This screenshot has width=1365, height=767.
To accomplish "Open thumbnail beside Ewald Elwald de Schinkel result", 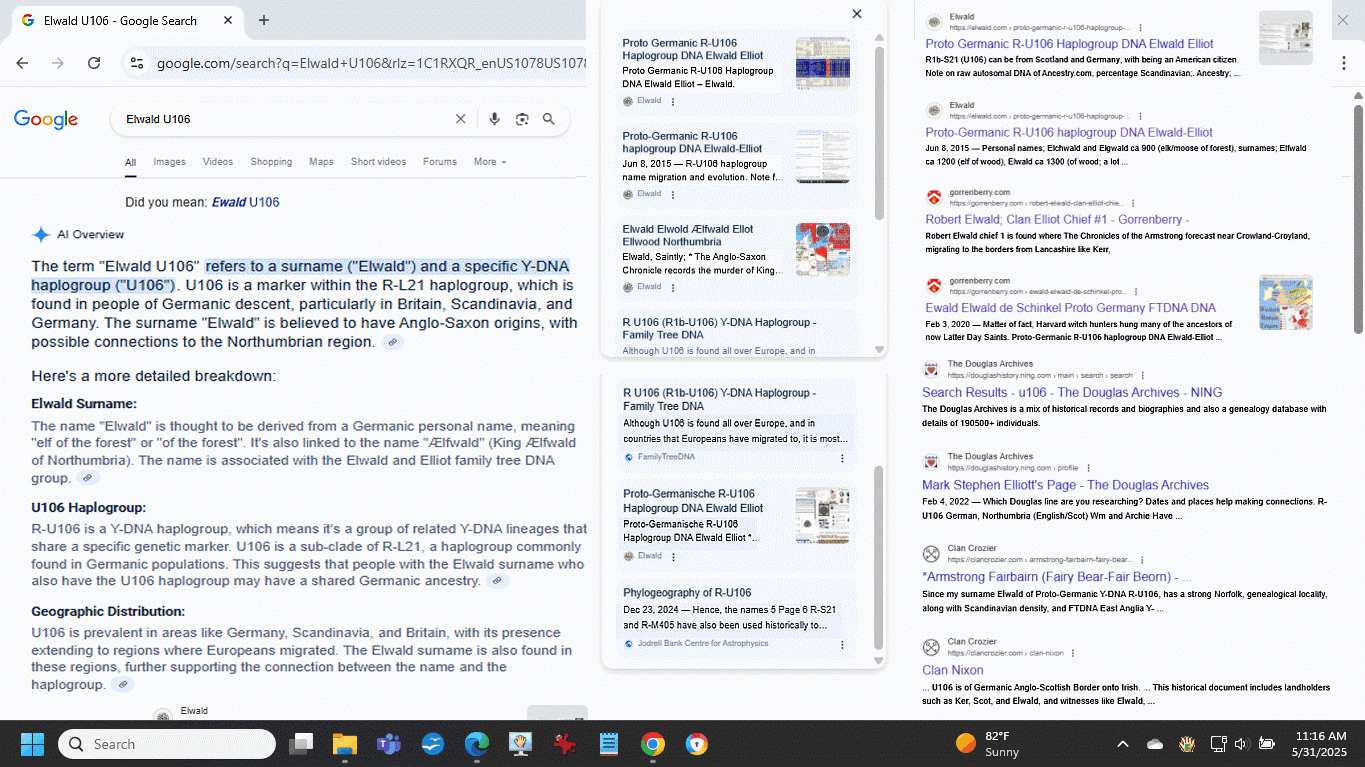I will tap(1286, 302).
